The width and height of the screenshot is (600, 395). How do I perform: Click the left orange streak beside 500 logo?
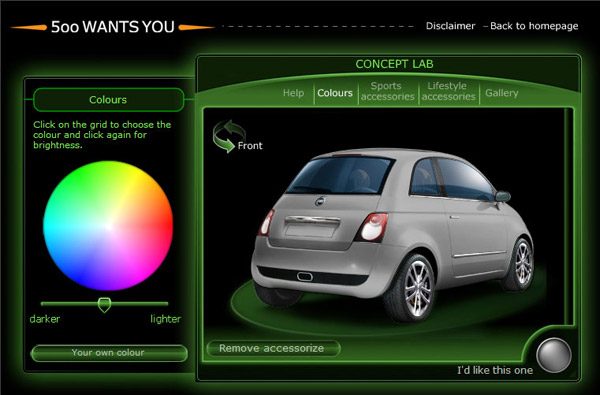(29, 27)
